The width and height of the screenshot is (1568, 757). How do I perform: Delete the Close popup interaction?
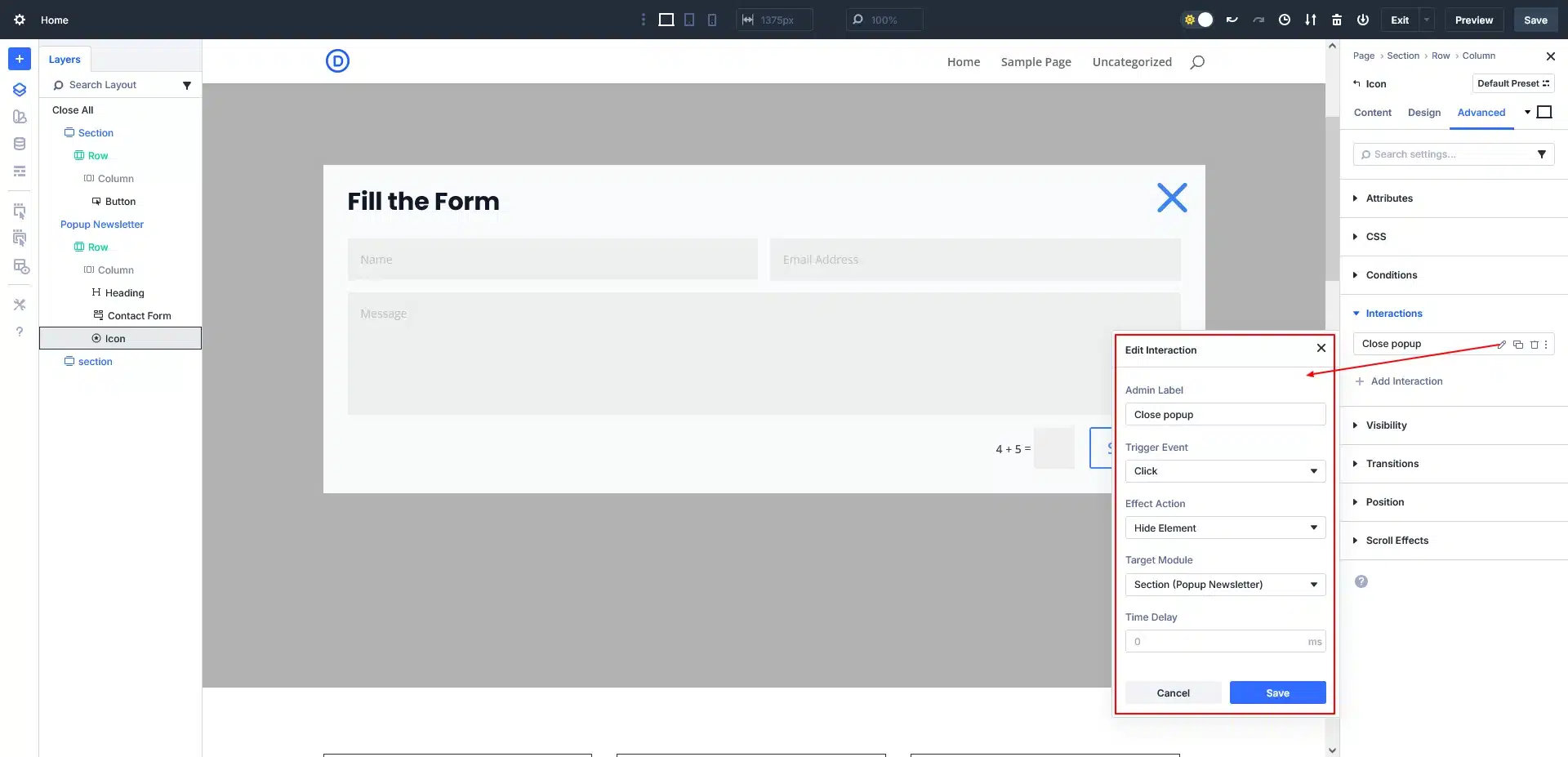(1534, 345)
